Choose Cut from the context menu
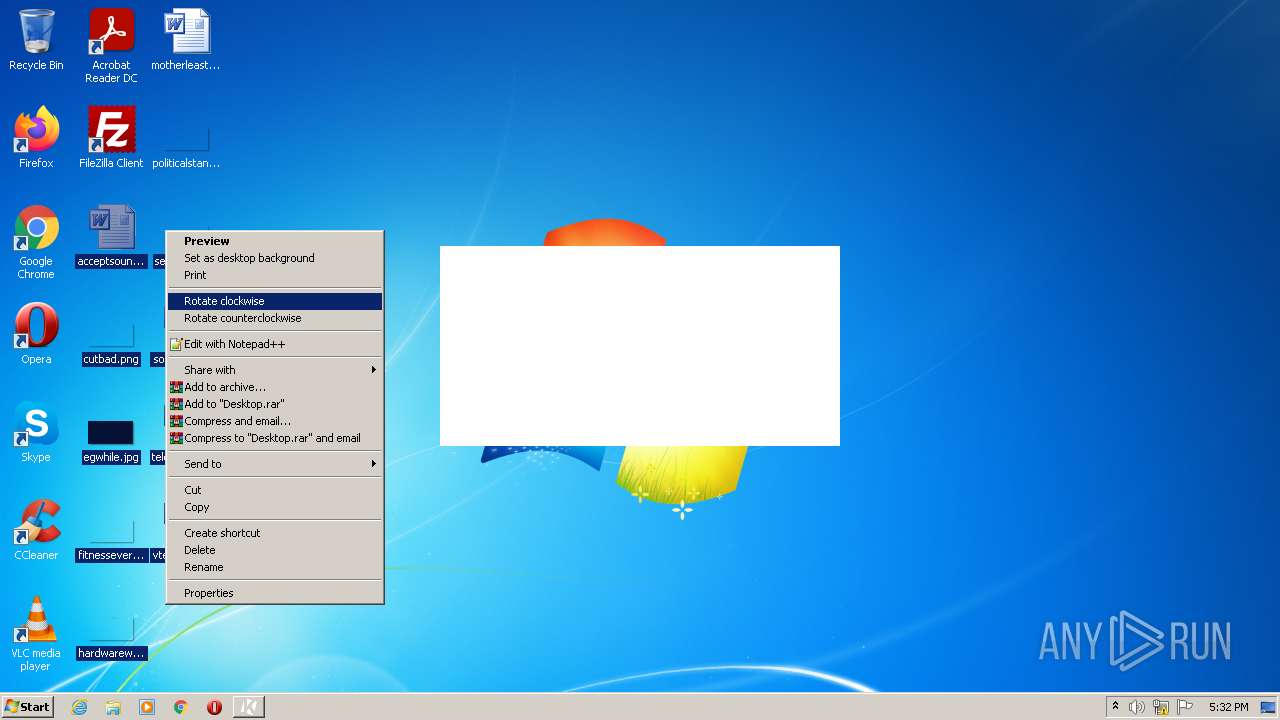Image resolution: width=1280 pixels, height=720 pixels. point(275,490)
